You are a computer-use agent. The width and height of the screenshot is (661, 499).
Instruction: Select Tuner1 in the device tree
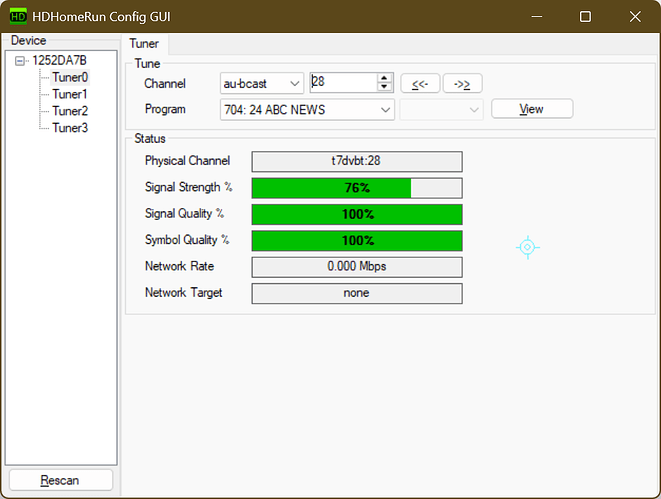70,94
